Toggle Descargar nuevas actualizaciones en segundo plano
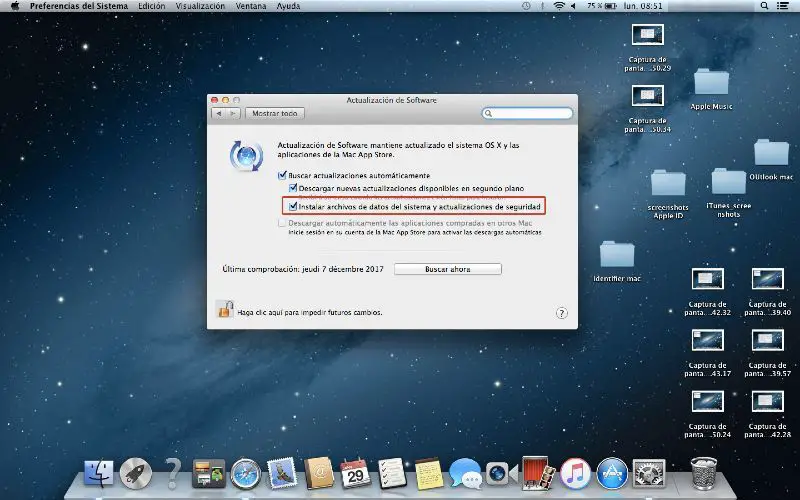Image resolution: width=800 pixels, height=500 pixels. coord(293,188)
